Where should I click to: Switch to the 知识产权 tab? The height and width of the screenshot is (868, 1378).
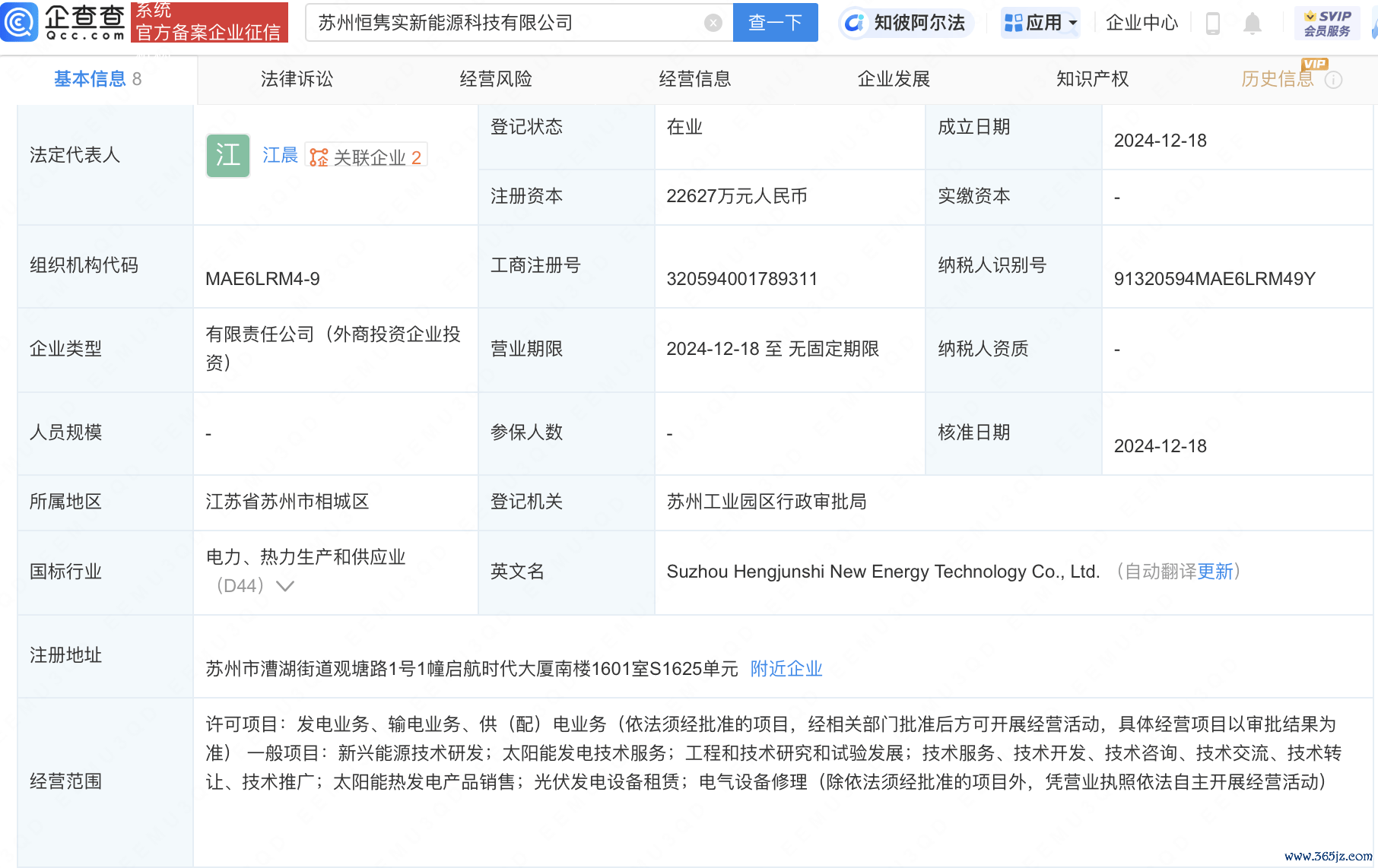coord(1093,79)
